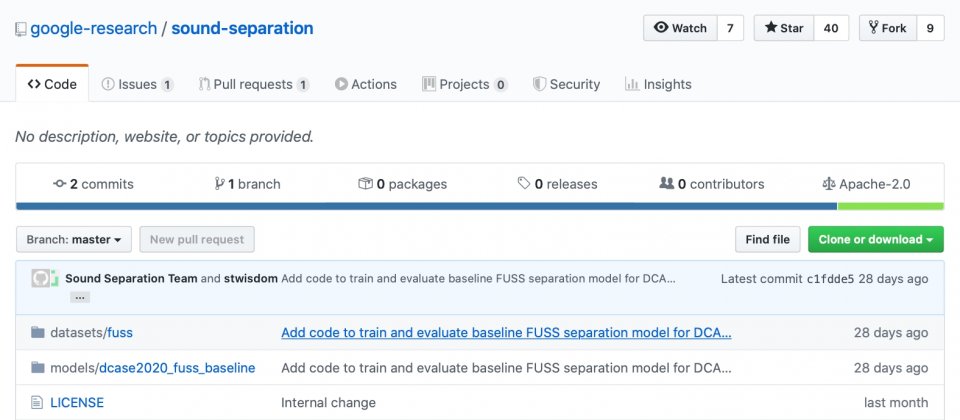Click the language breakdown bar
Viewport: 960px width, 420px height.
pyautogui.click(x=479, y=206)
